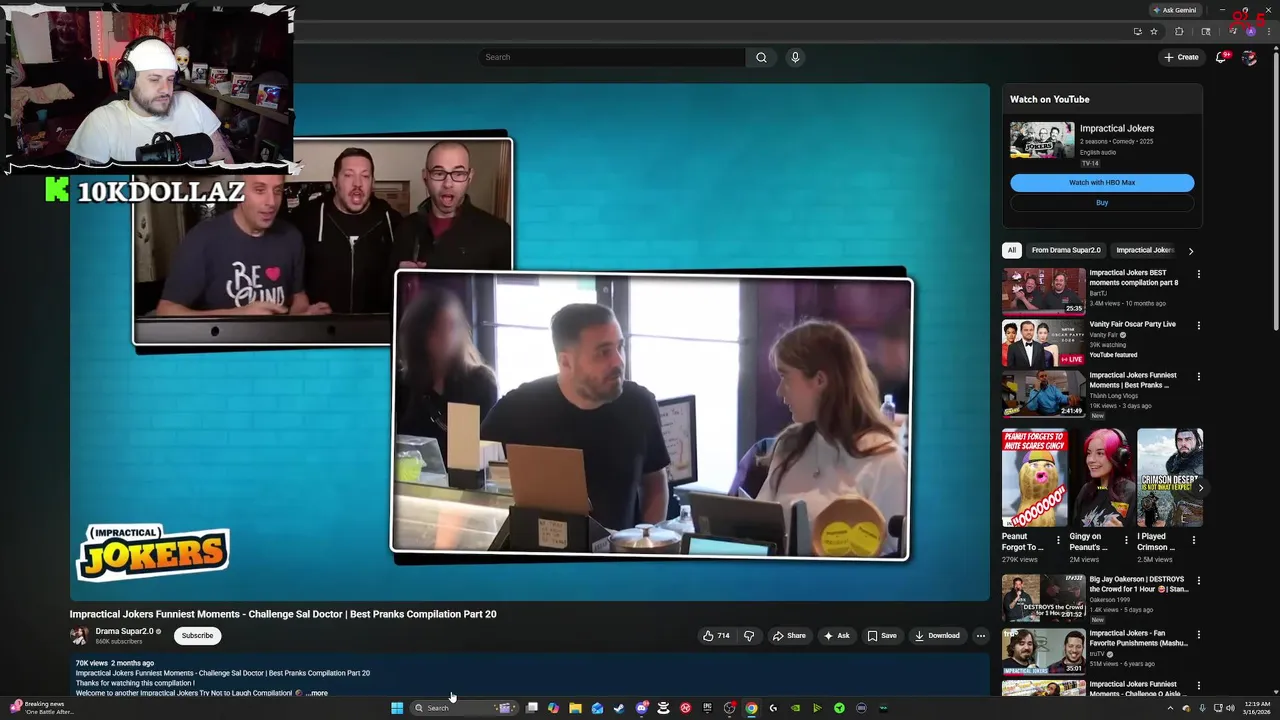The image size is (1280, 720).
Task: Open options for Vanity Fair Oscar Party Live
Action: pos(1198,325)
